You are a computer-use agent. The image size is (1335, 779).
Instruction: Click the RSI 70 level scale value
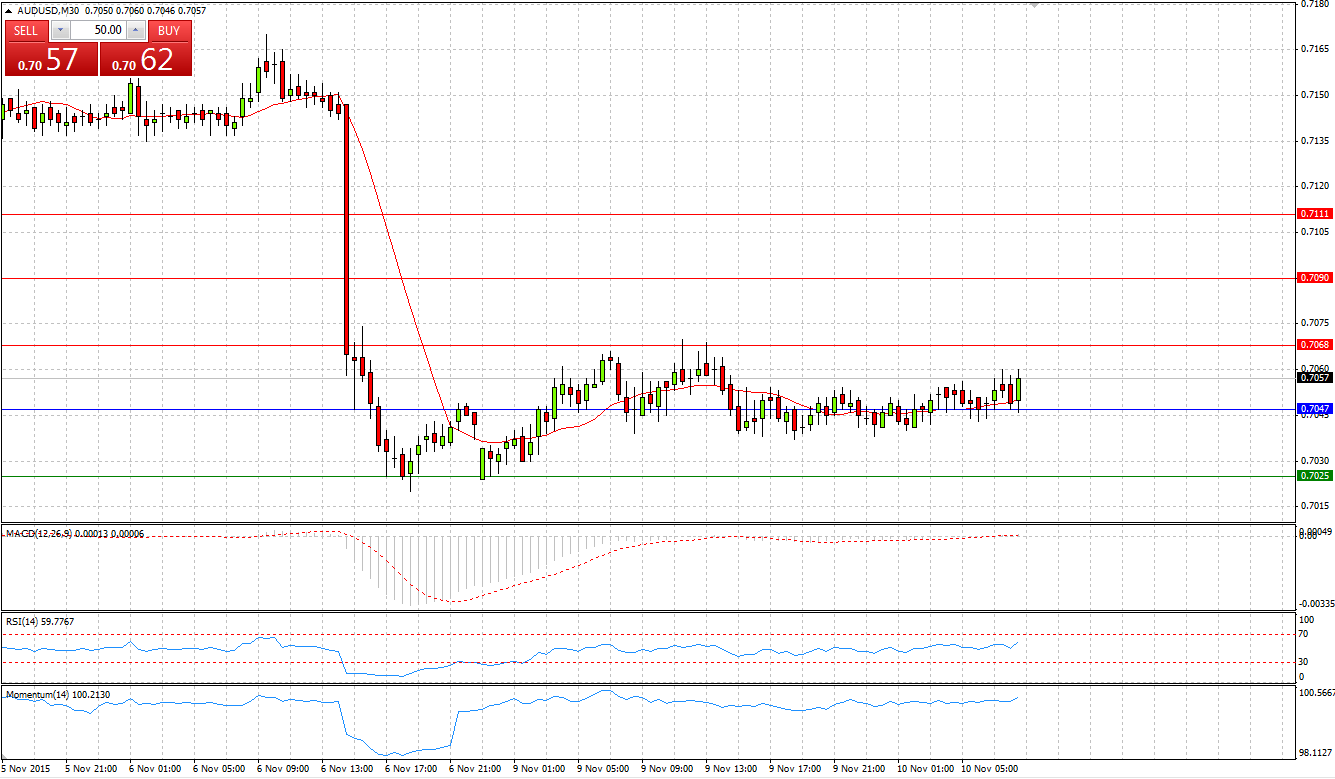(x=1304, y=634)
